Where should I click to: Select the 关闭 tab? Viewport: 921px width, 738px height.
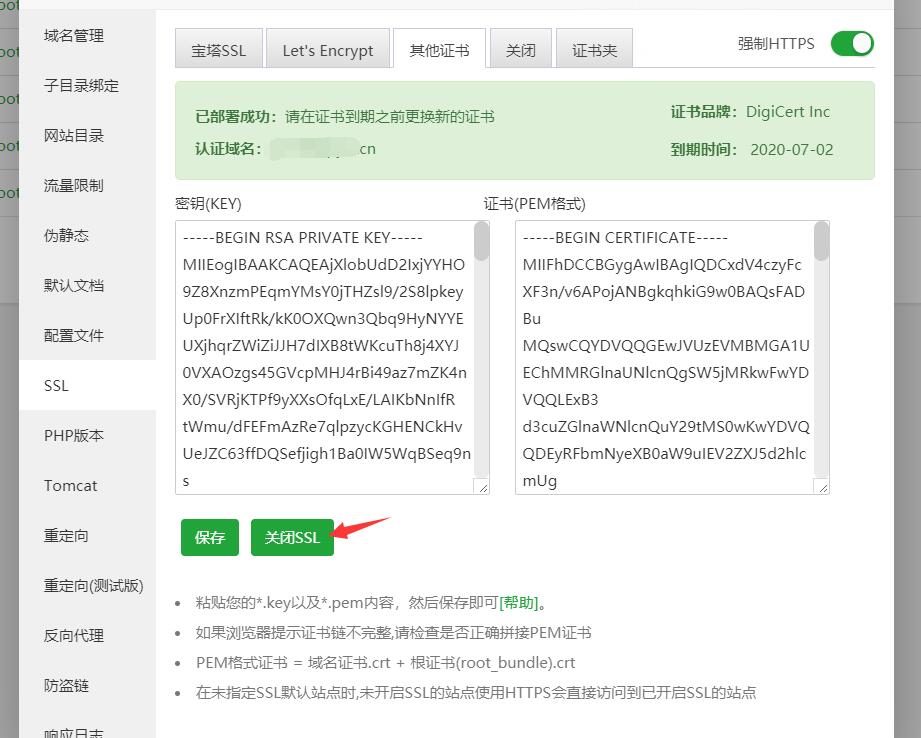point(520,47)
